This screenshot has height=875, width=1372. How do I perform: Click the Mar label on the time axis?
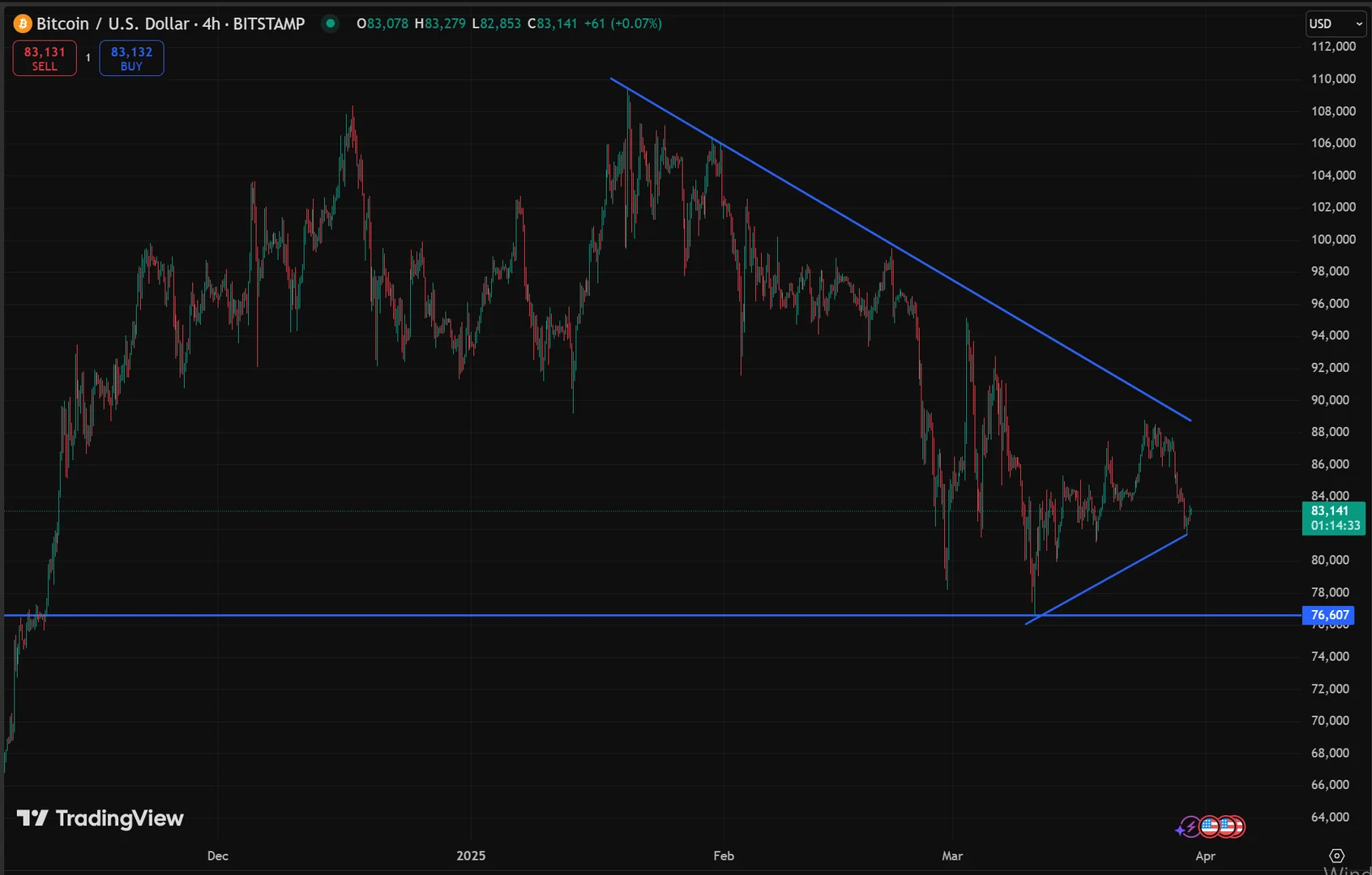[953, 856]
